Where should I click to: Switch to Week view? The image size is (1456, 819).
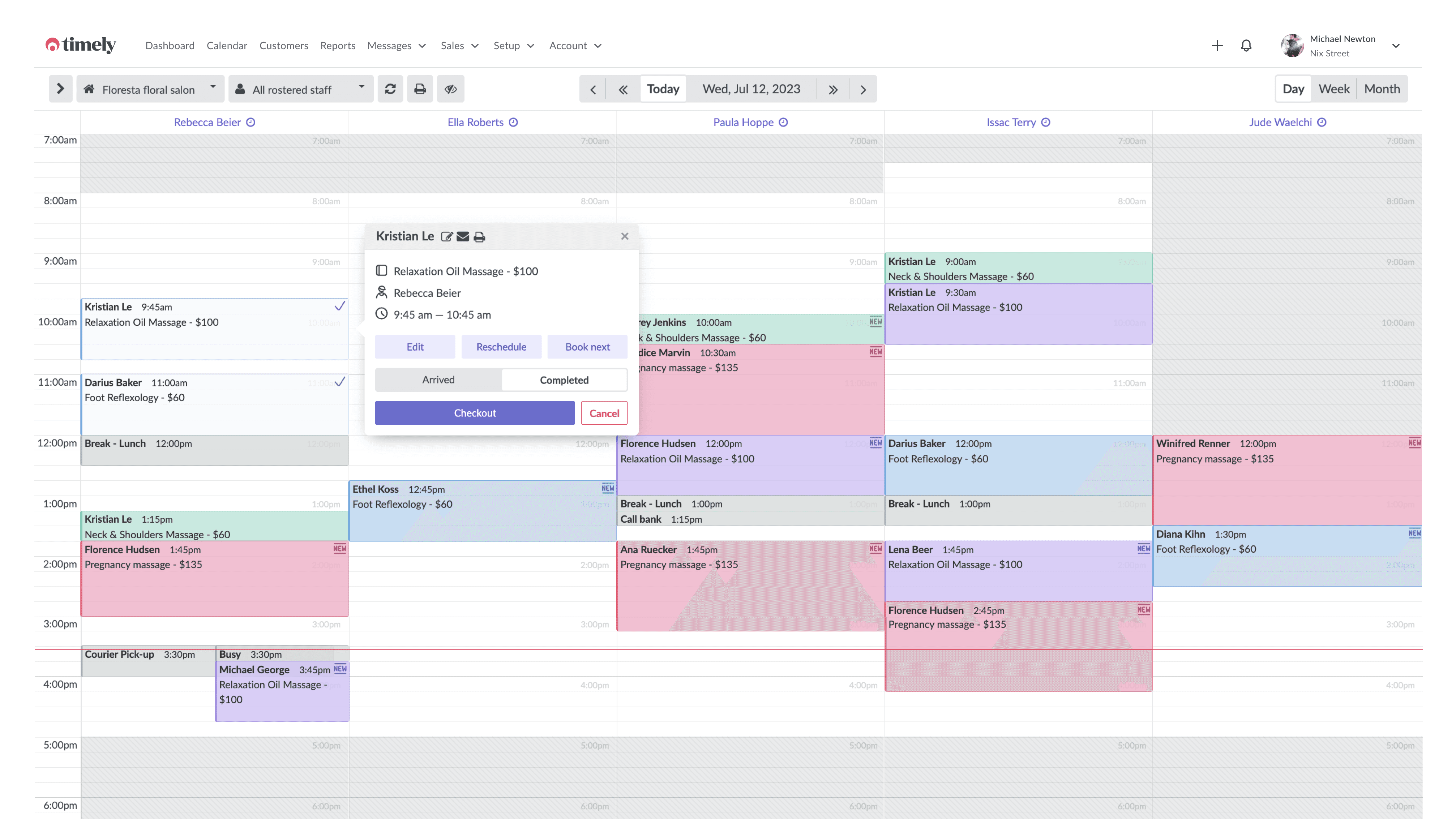(x=1334, y=89)
